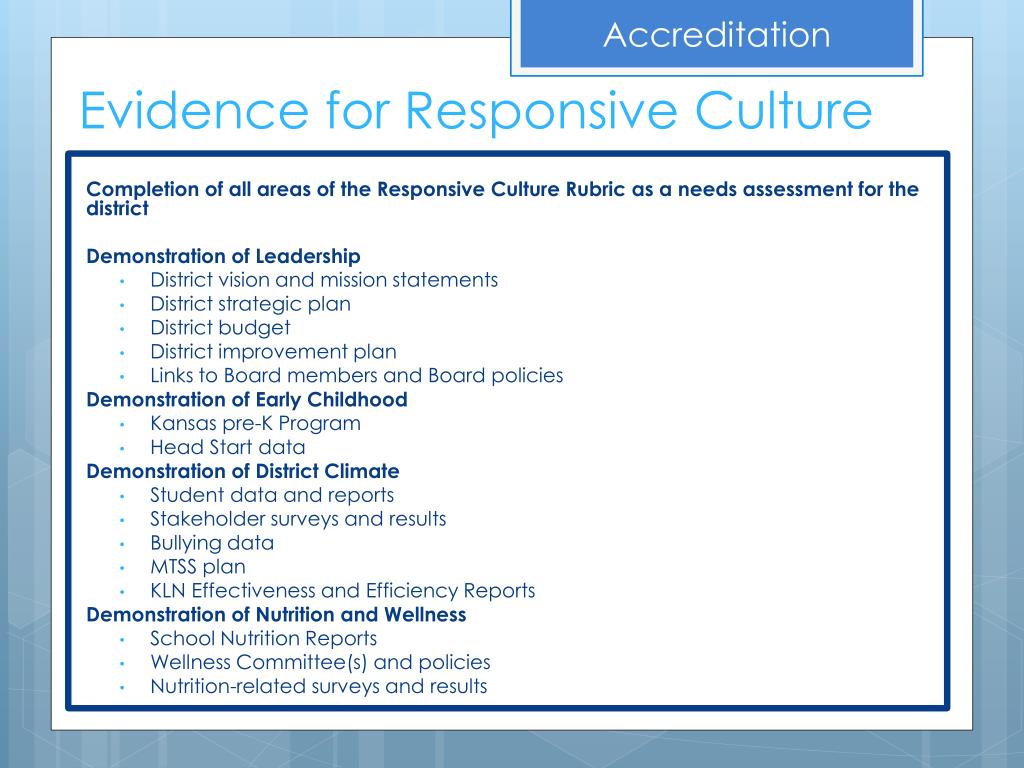Click the District budget bullet
This screenshot has width=1024, height=768.
coord(220,328)
